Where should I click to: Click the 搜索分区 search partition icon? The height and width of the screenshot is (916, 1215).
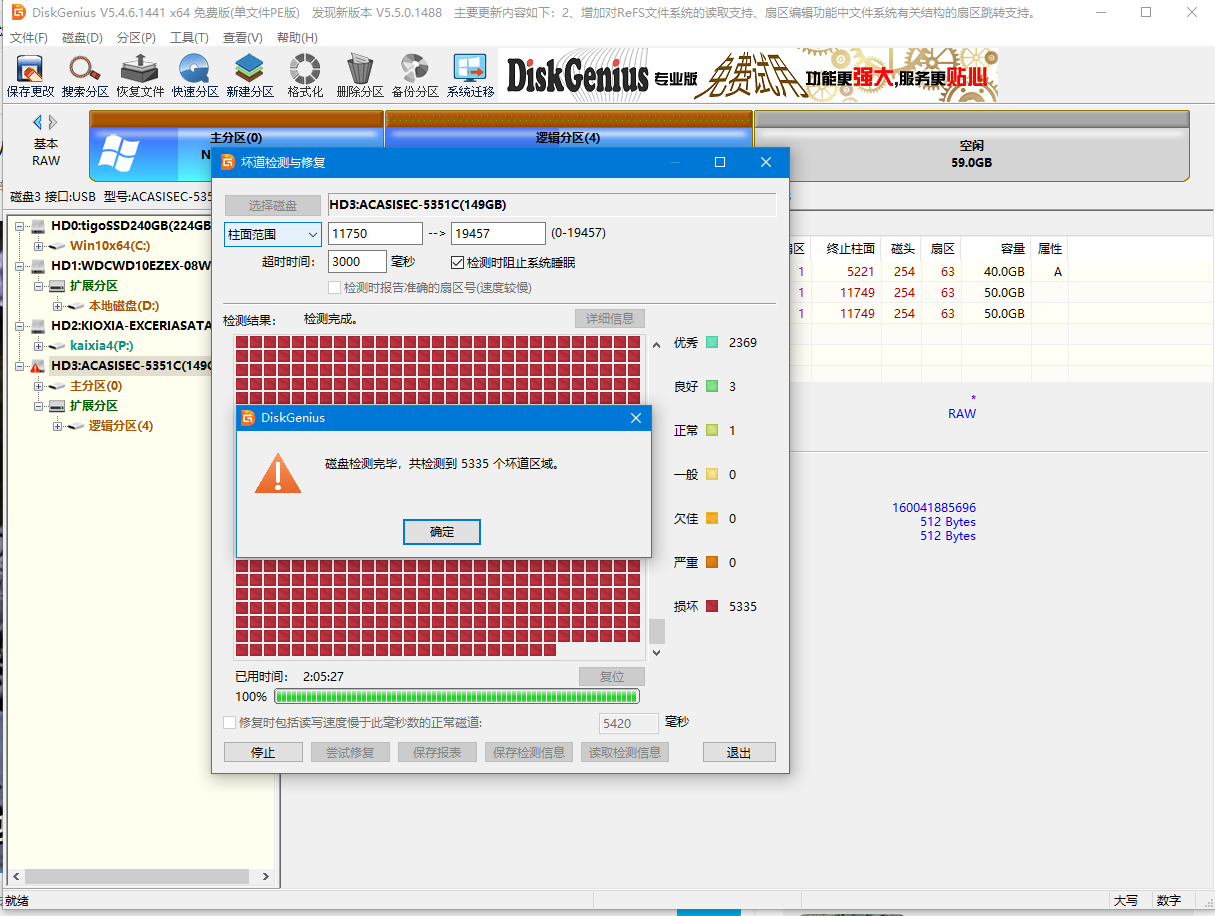pyautogui.click(x=85, y=76)
